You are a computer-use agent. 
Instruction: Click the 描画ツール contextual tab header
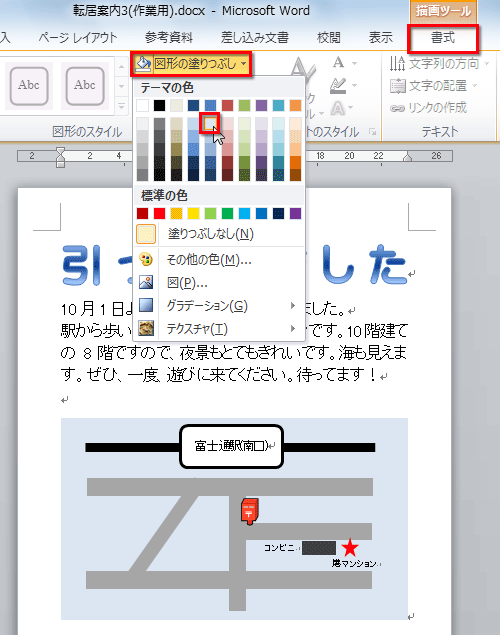[x=443, y=11]
